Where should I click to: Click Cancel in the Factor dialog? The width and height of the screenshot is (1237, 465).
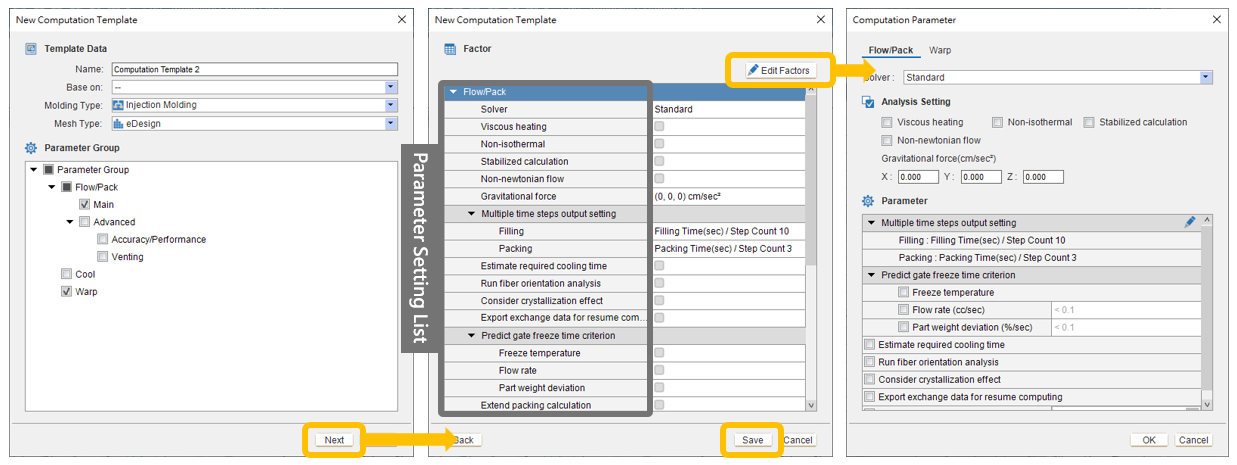(x=798, y=440)
